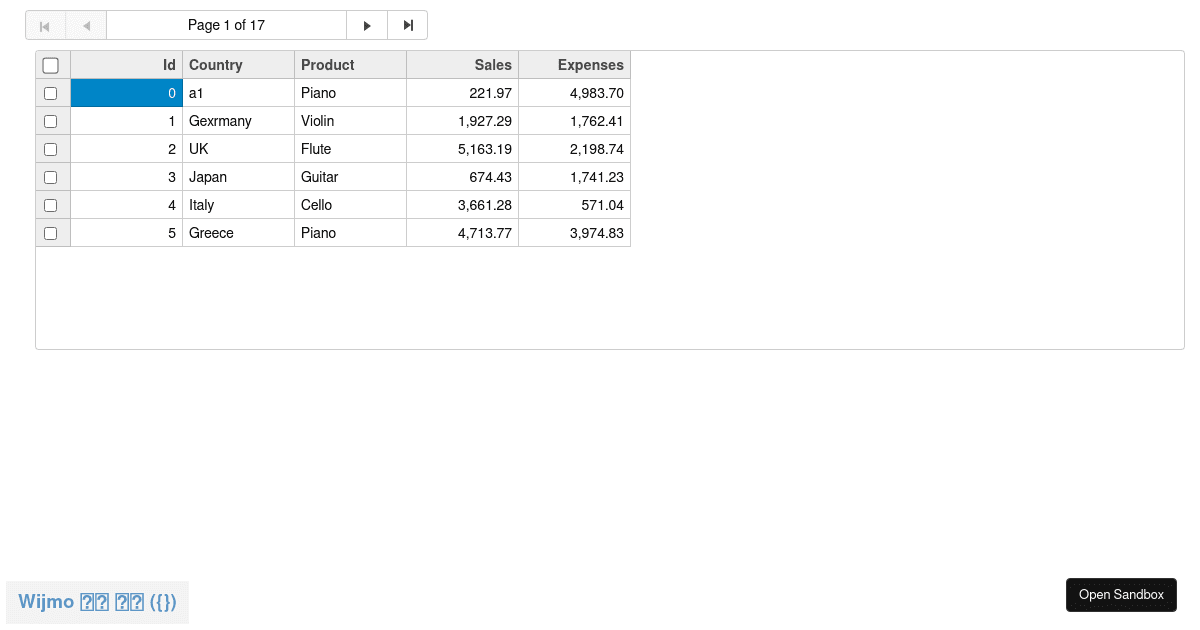
Task: Jump to the last page
Action: point(407,25)
